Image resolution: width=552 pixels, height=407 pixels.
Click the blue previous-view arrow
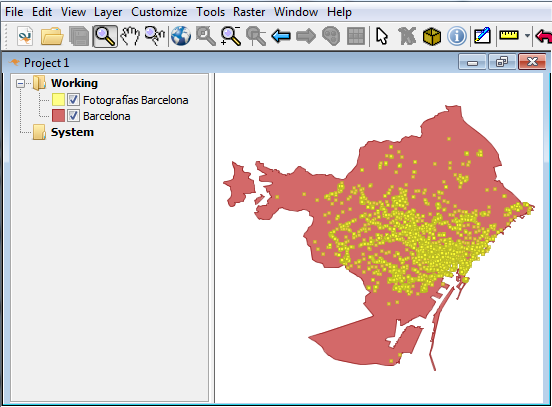[x=281, y=36]
